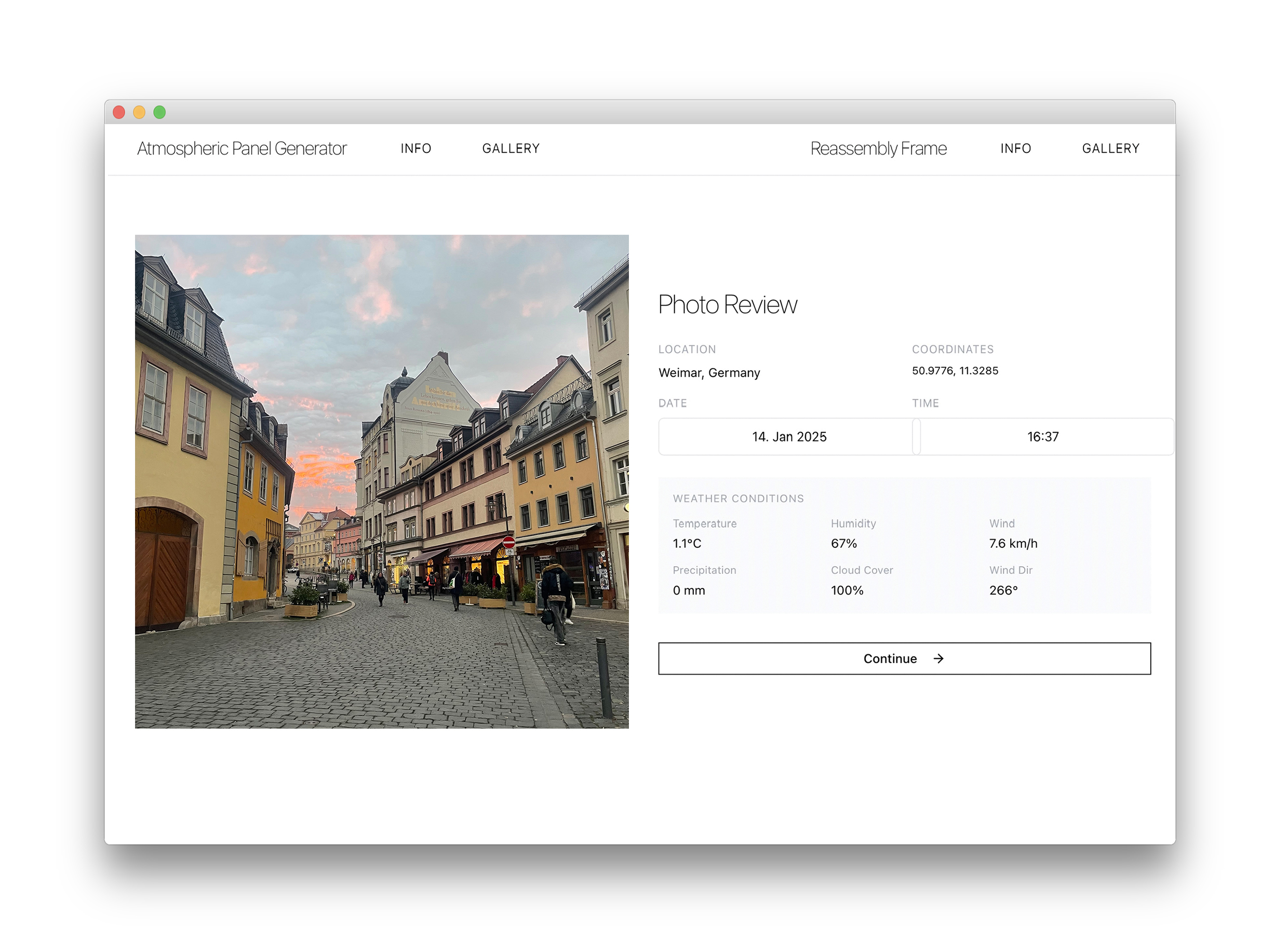This screenshot has height=926, width=1288.
Task: Edit the time field showing 16:37
Action: coord(1043,437)
